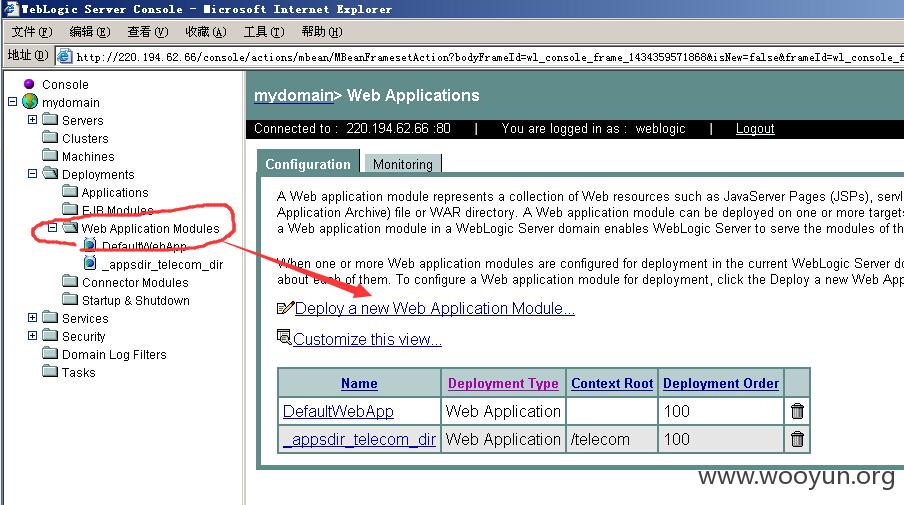Click the Web Application Modules folder icon
Viewport: 904px width, 505px height.
click(x=70, y=227)
